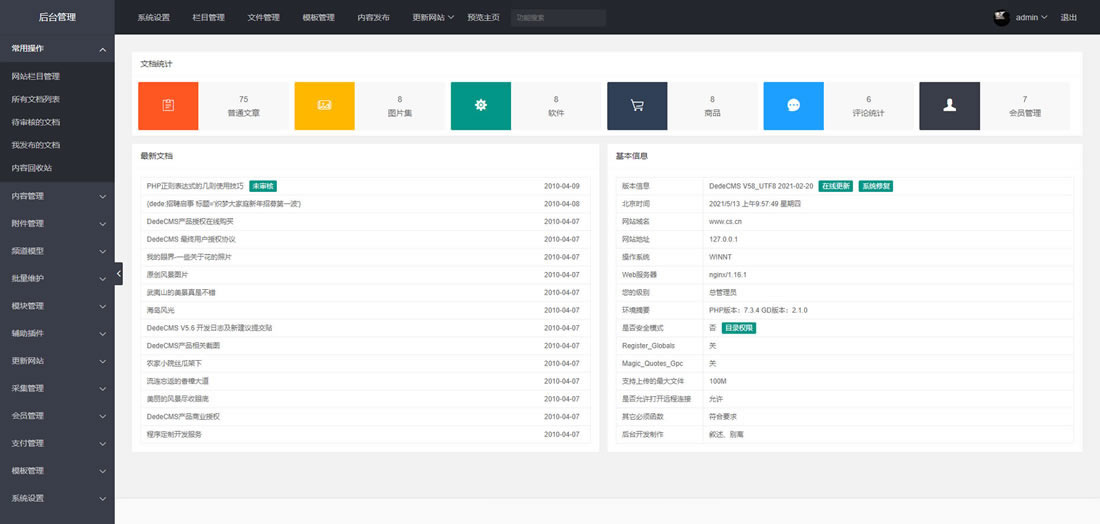This screenshot has height=524, width=1100.
Task: Click the member management person icon
Action: click(949, 105)
